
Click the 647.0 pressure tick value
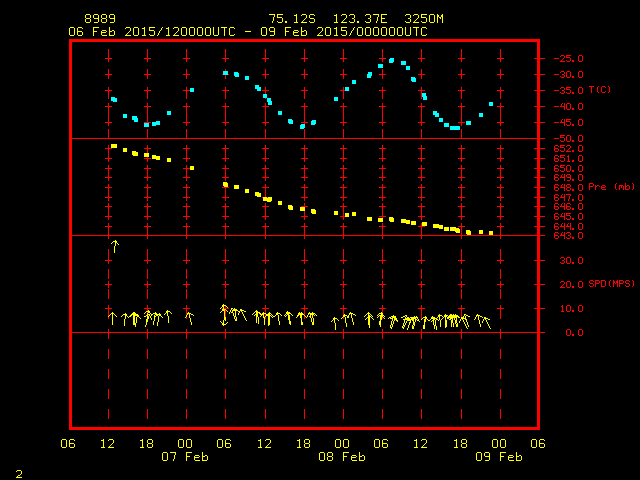(x=569, y=197)
